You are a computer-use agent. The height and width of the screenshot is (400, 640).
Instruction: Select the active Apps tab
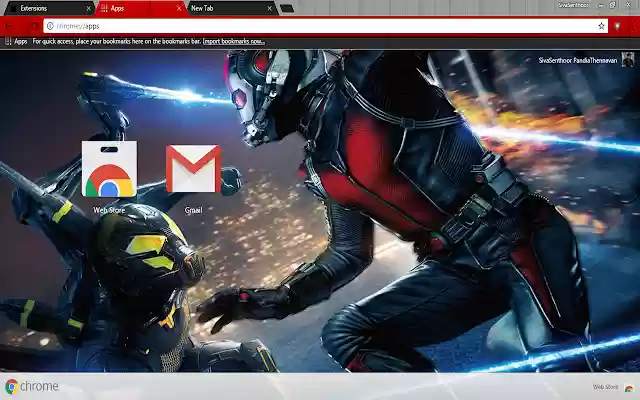point(139,8)
